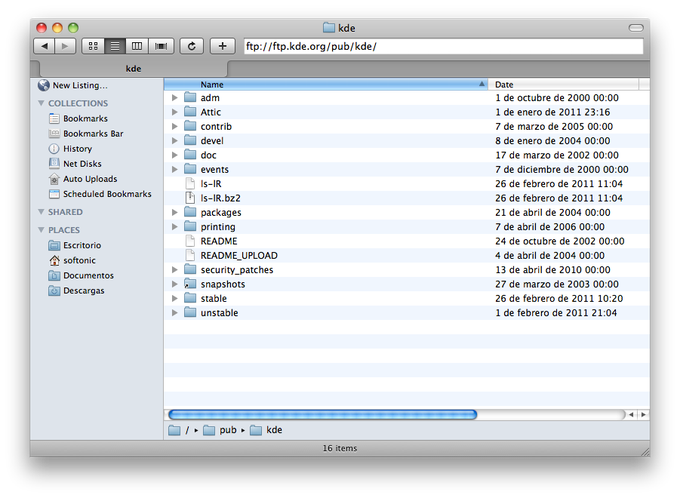Sort by Date column header
Viewport: 680px width, 498px height.
click(563, 85)
